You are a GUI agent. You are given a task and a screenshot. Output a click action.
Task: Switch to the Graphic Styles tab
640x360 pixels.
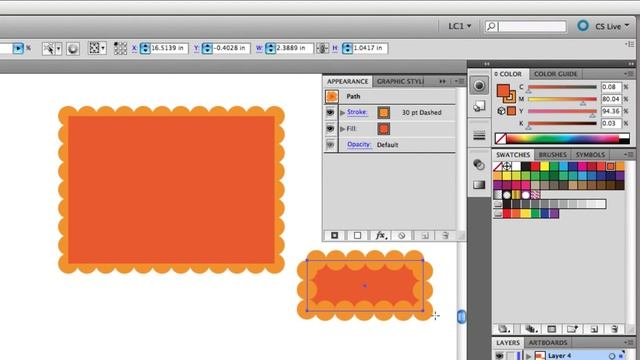pyautogui.click(x=400, y=81)
